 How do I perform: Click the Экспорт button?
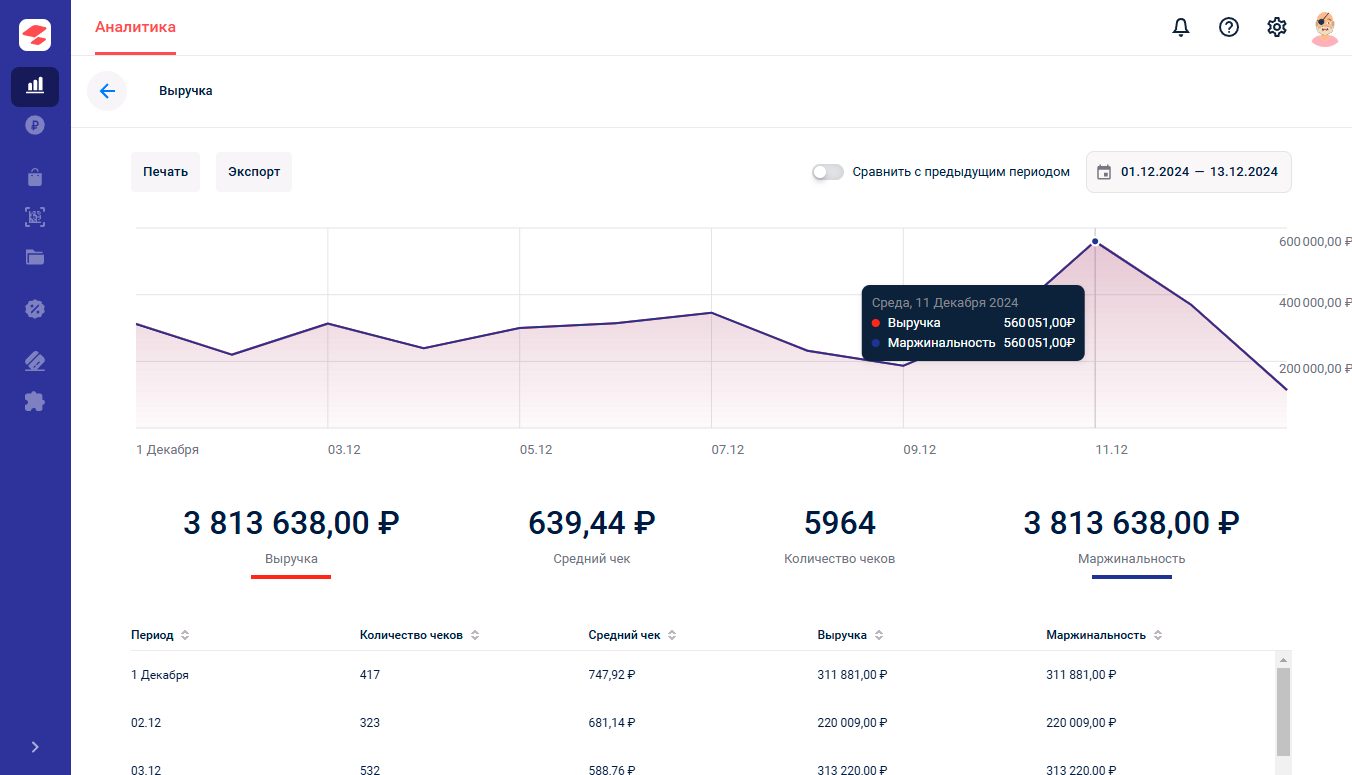[x=254, y=172]
